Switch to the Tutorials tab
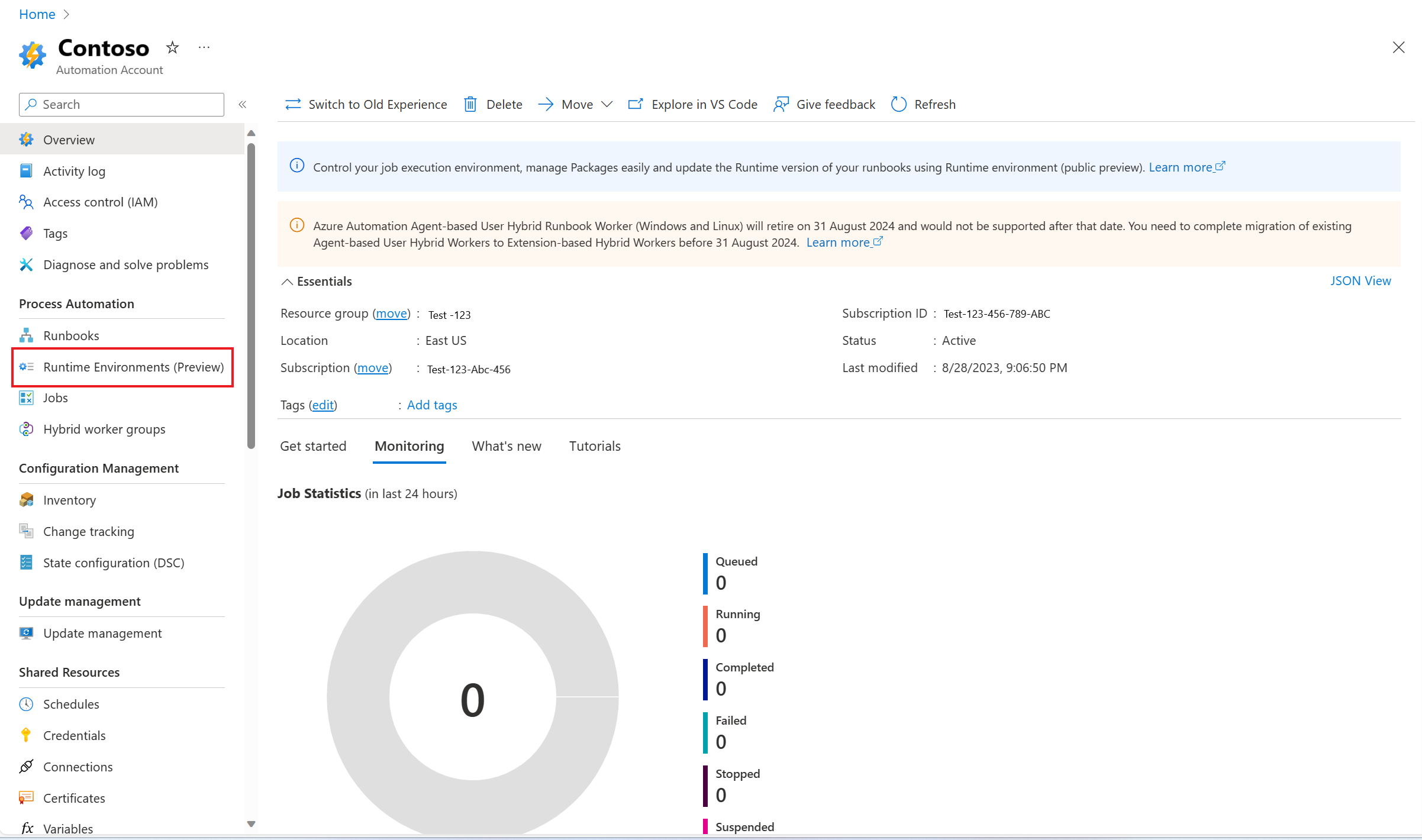This screenshot has width=1422, height=840. tap(595, 446)
